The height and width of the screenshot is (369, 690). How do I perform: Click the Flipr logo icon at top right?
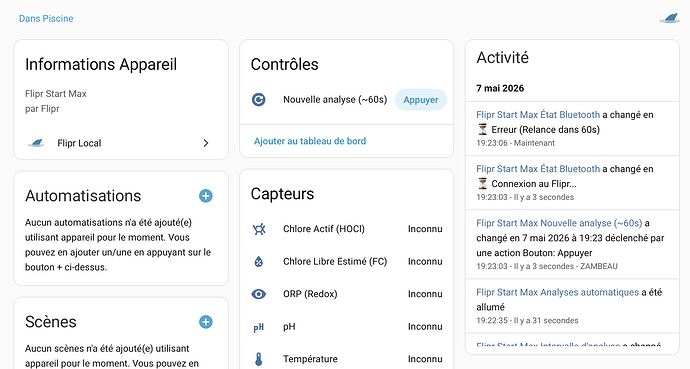pos(669,18)
